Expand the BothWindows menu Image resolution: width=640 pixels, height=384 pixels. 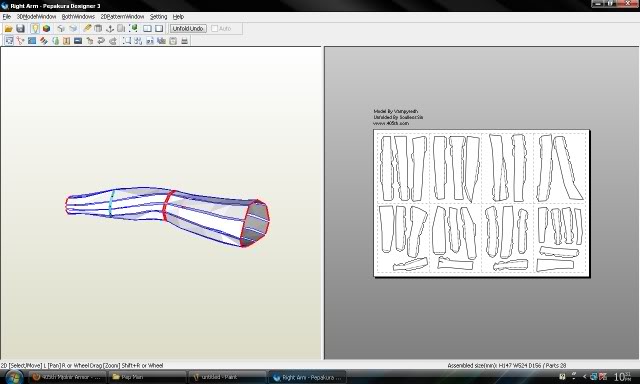click(78, 17)
